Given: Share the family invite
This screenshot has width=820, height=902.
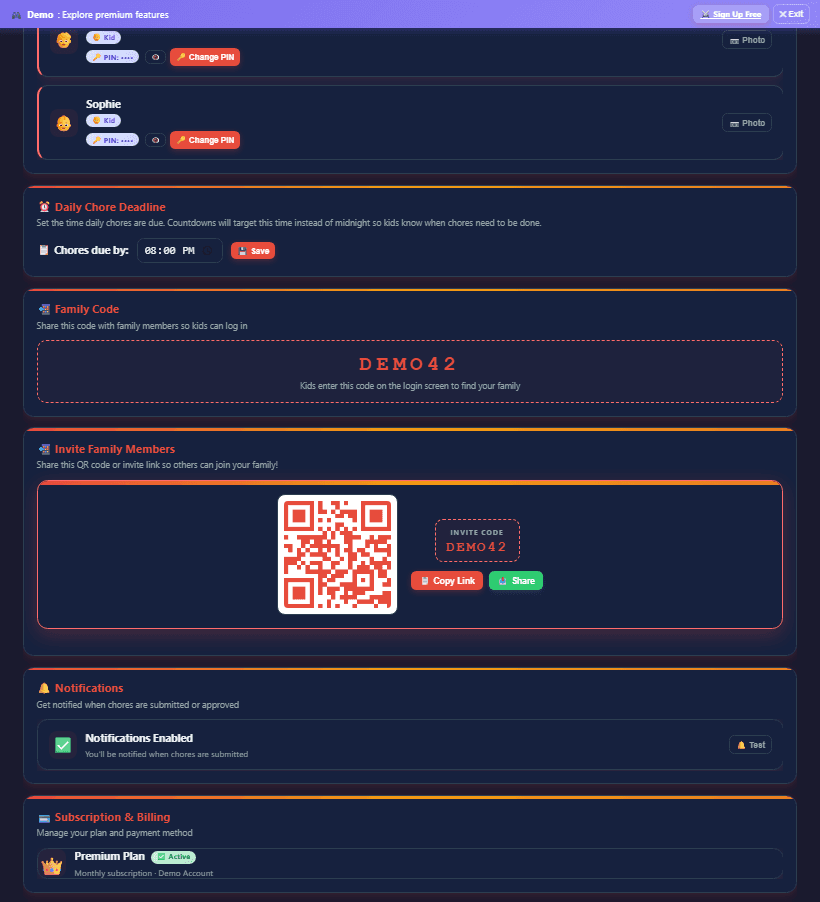Looking at the screenshot, I should tap(516, 581).
